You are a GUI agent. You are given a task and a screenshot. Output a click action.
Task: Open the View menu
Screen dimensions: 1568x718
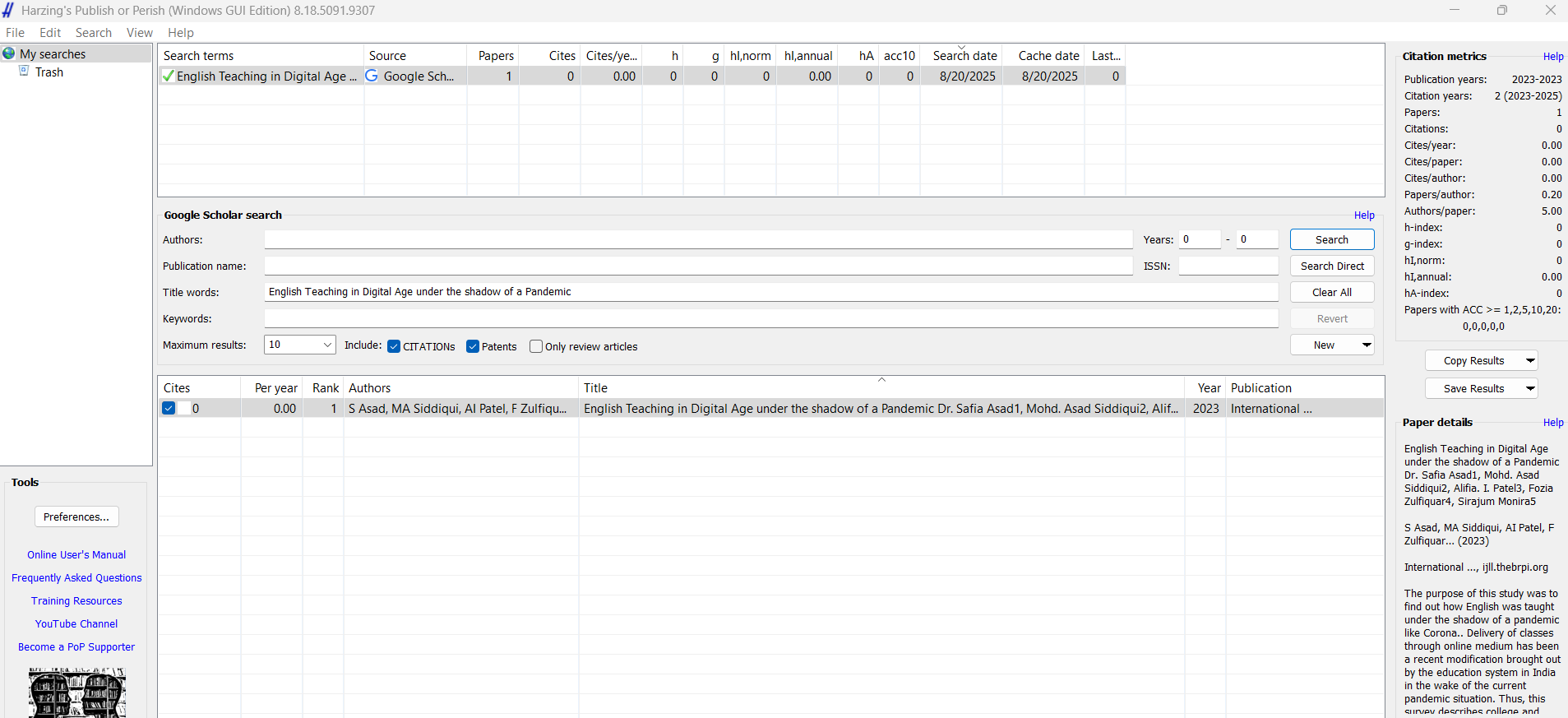point(139,33)
